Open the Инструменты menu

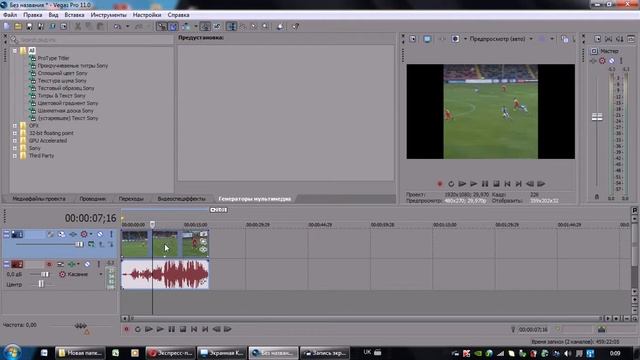109,15
